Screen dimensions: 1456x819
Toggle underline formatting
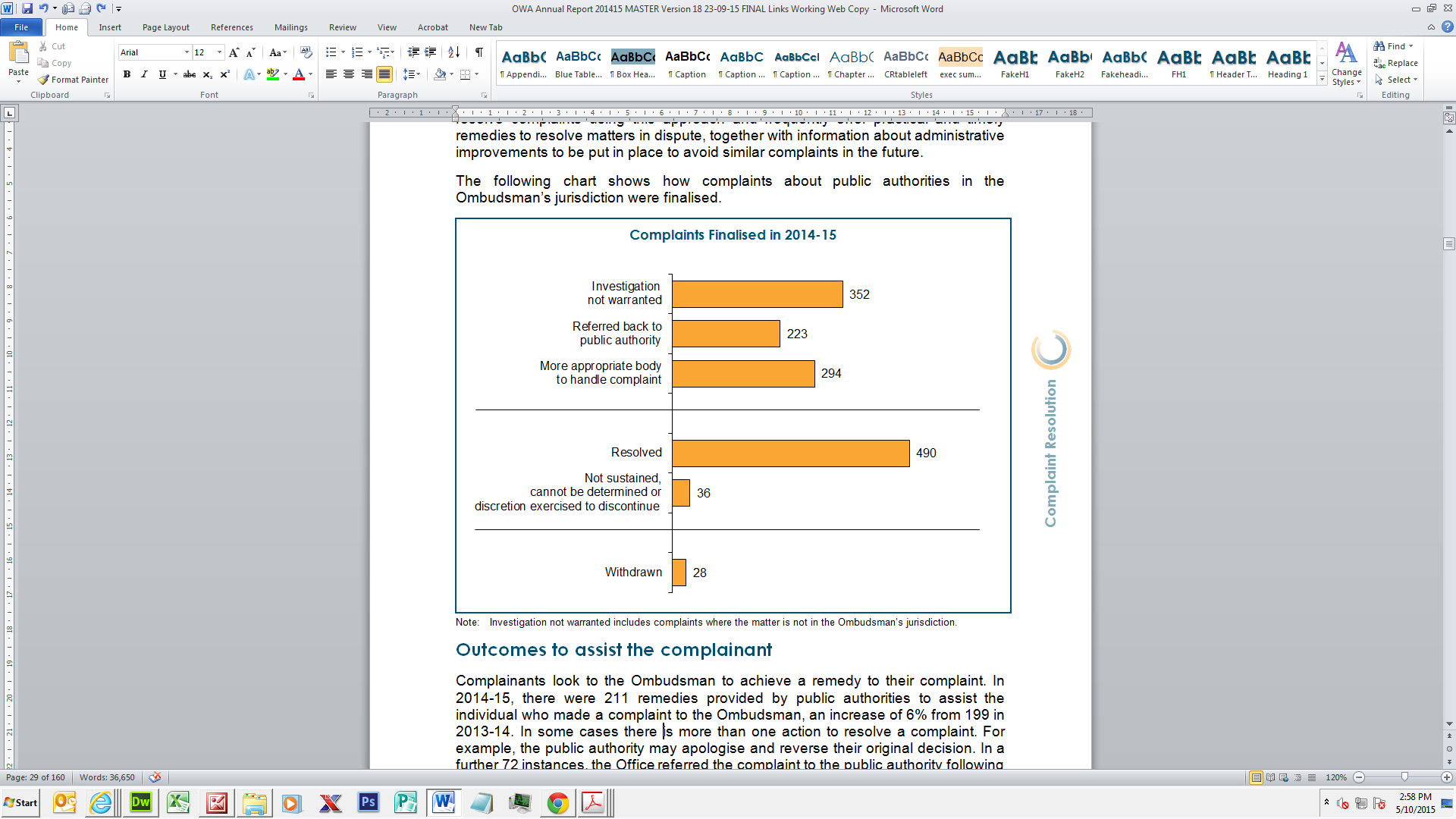click(x=162, y=74)
